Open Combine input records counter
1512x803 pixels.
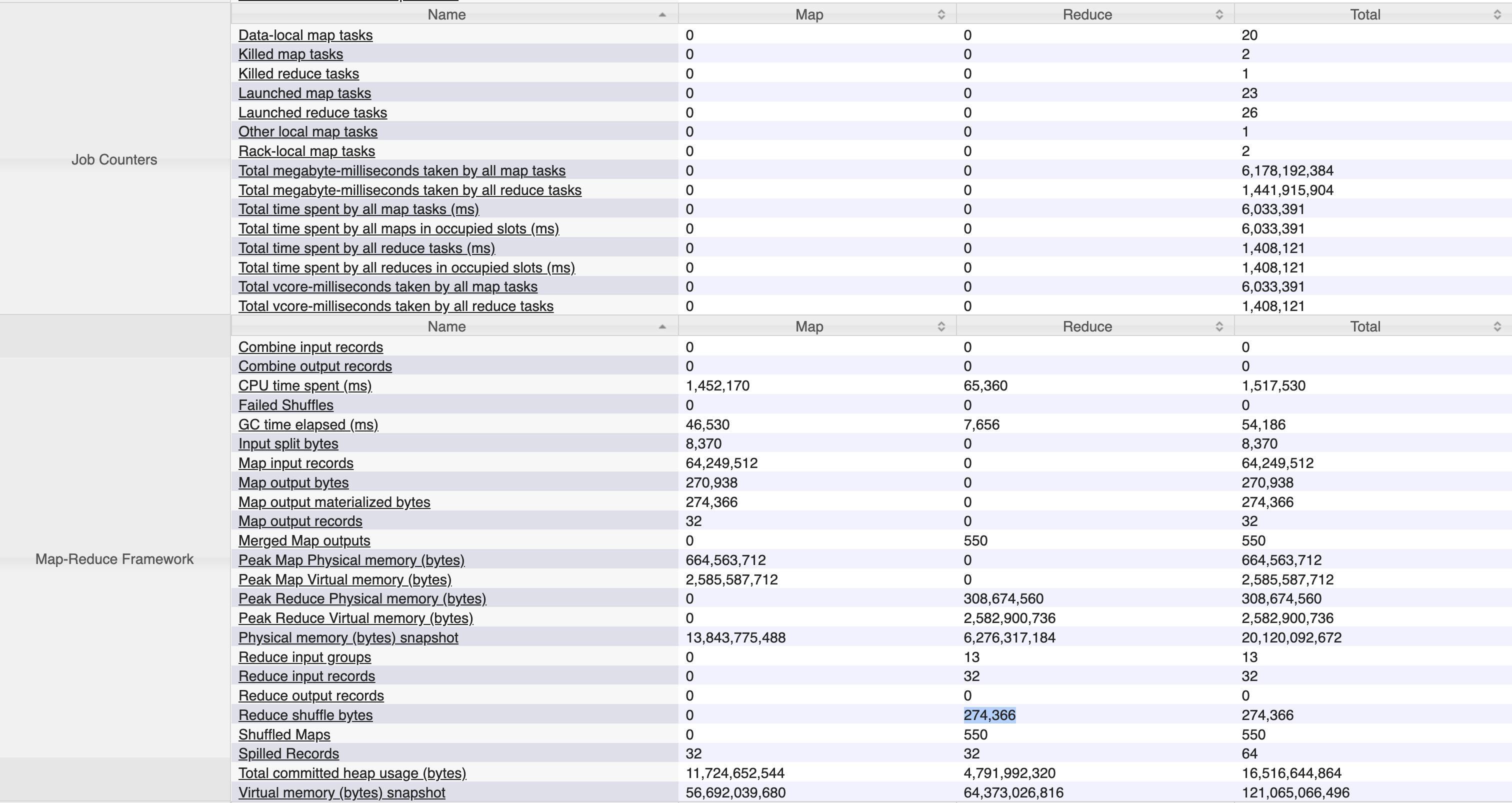[x=310, y=347]
